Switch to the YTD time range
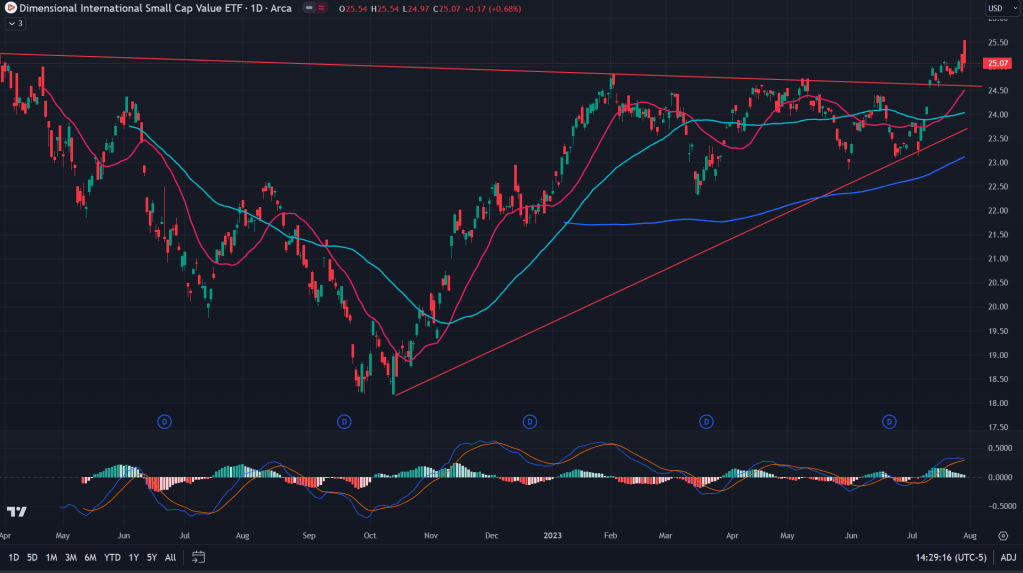Viewport: 1023px width, 573px height. click(x=112, y=557)
